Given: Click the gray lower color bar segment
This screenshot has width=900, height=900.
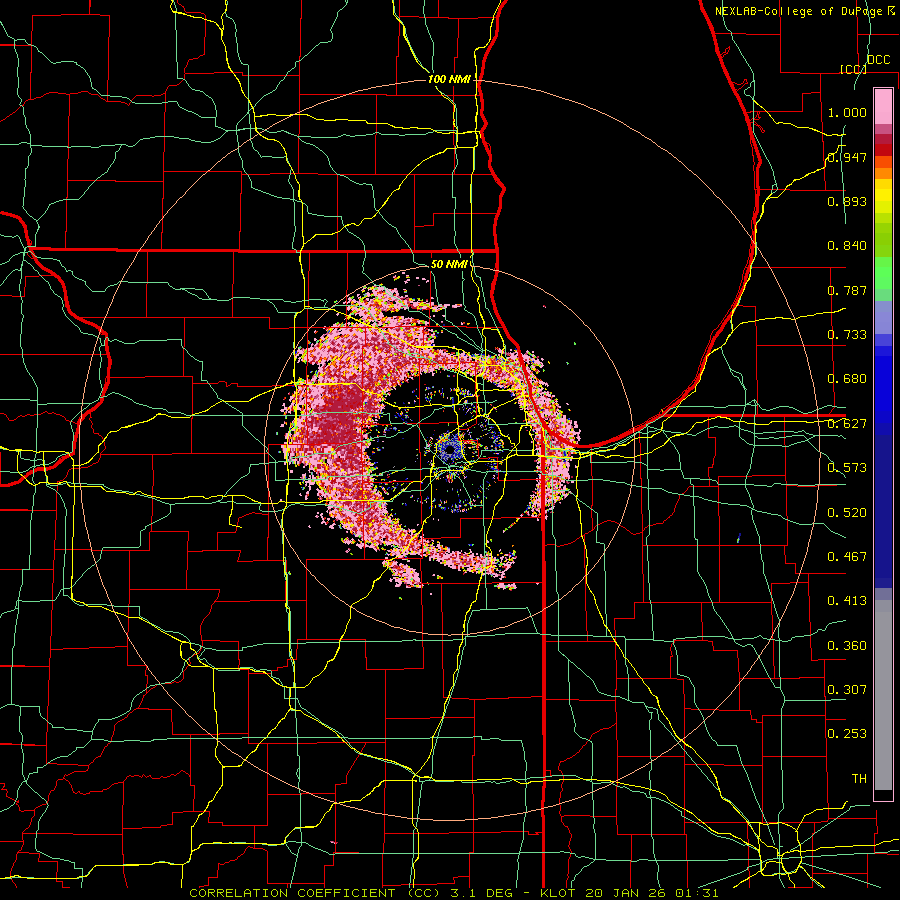Looking at the screenshot, I should (883, 695).
